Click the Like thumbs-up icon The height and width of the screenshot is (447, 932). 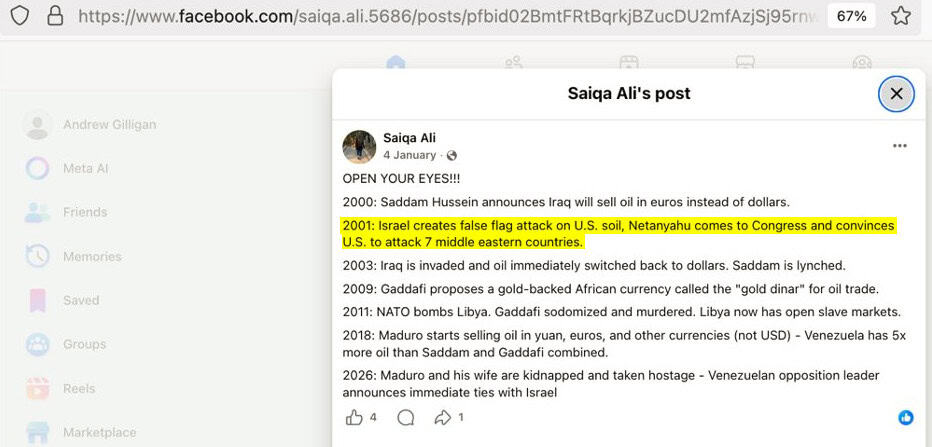353,417
